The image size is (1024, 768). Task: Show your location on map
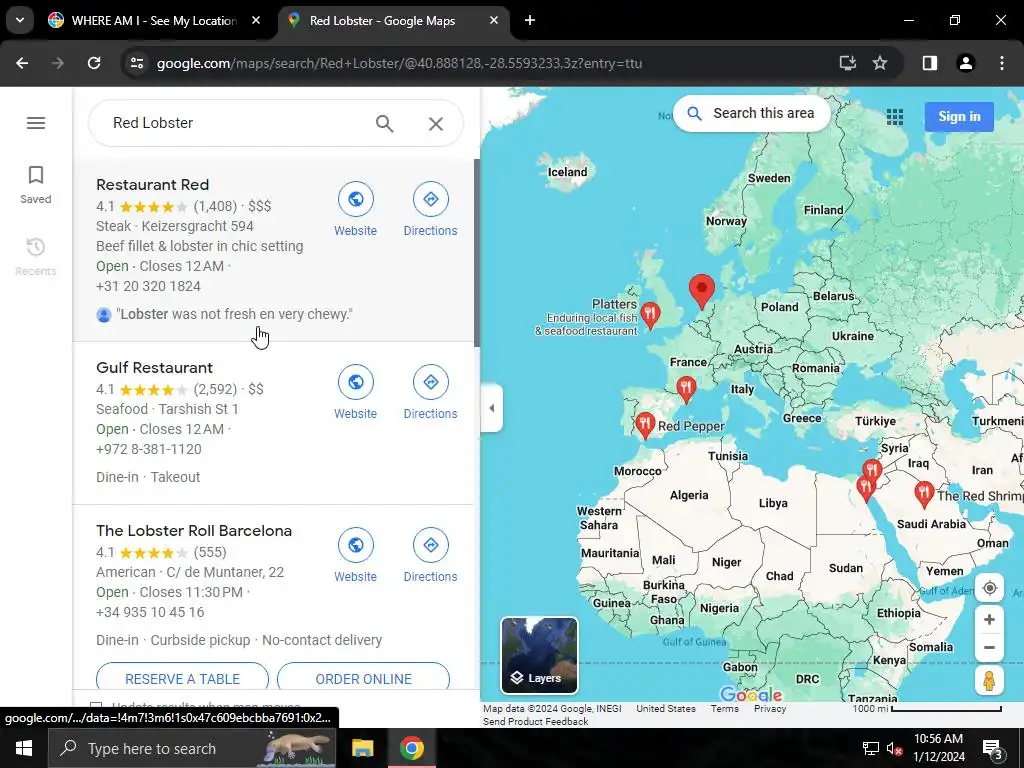[989, 588]
